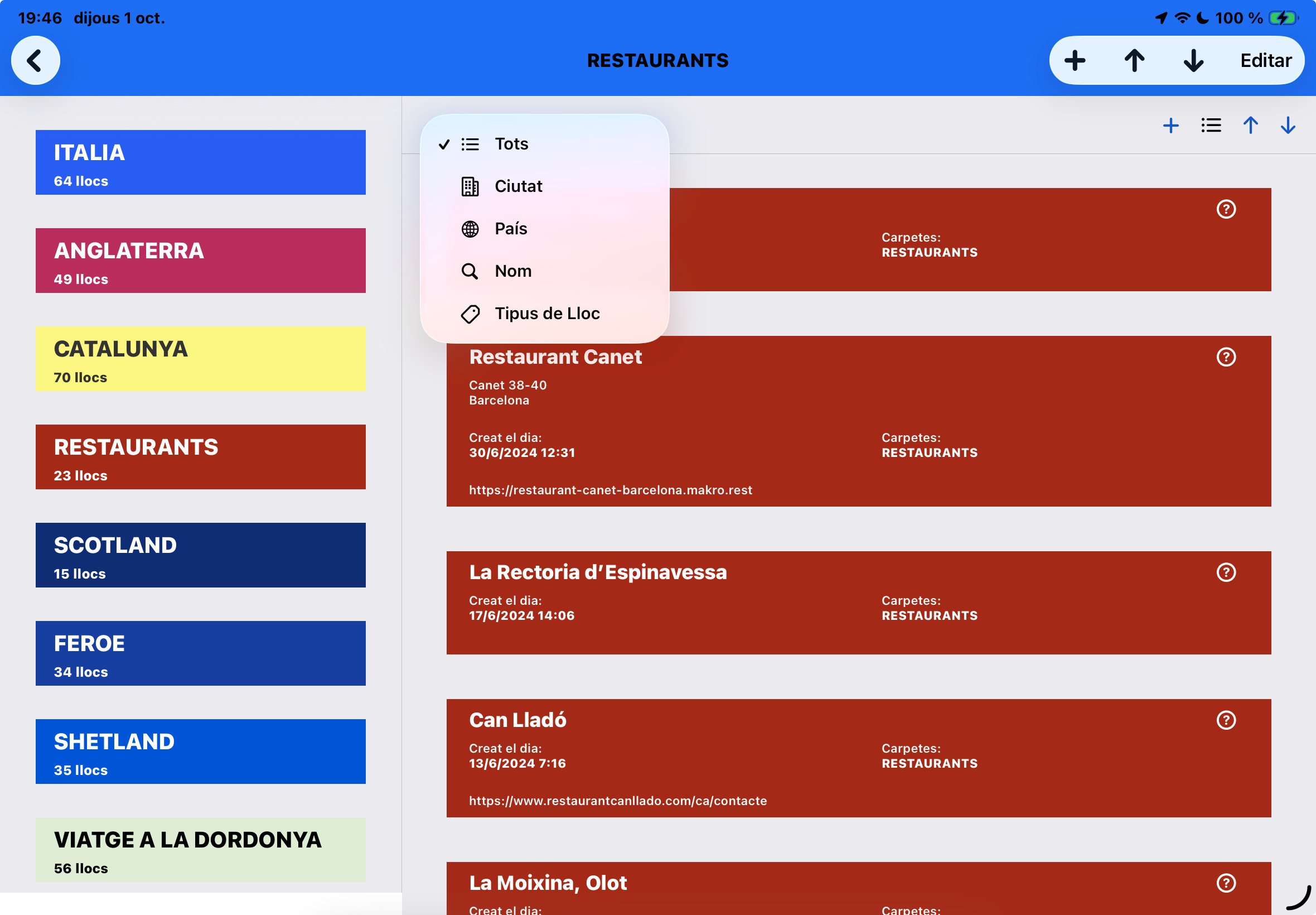This screenshot has width=1316, height=915.
Task: Open La Moixina, Olot card title
Action: coord(548,883)
